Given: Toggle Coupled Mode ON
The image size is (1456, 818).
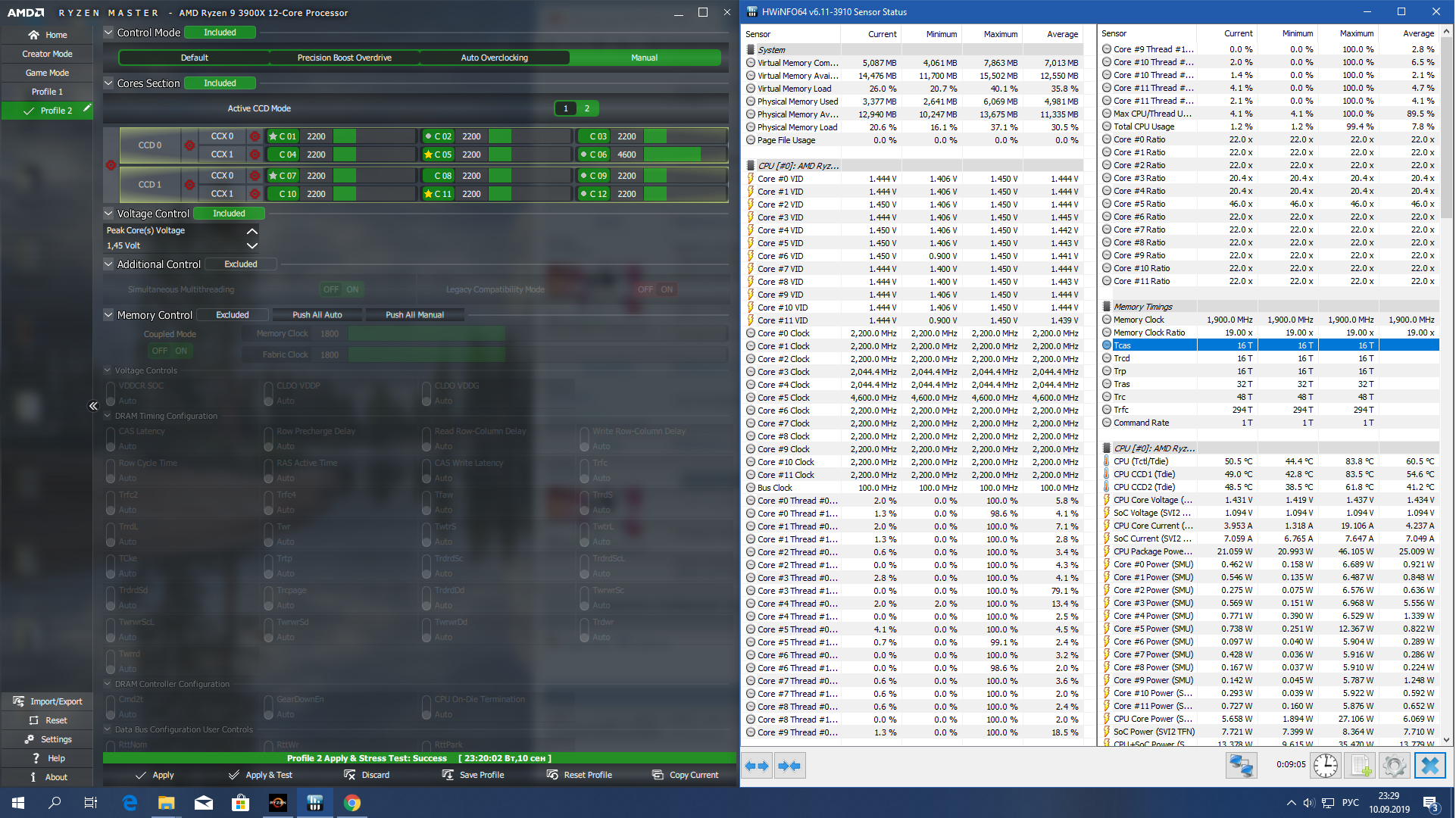Looking at the screenshot, I should click(x=181, y=351).
